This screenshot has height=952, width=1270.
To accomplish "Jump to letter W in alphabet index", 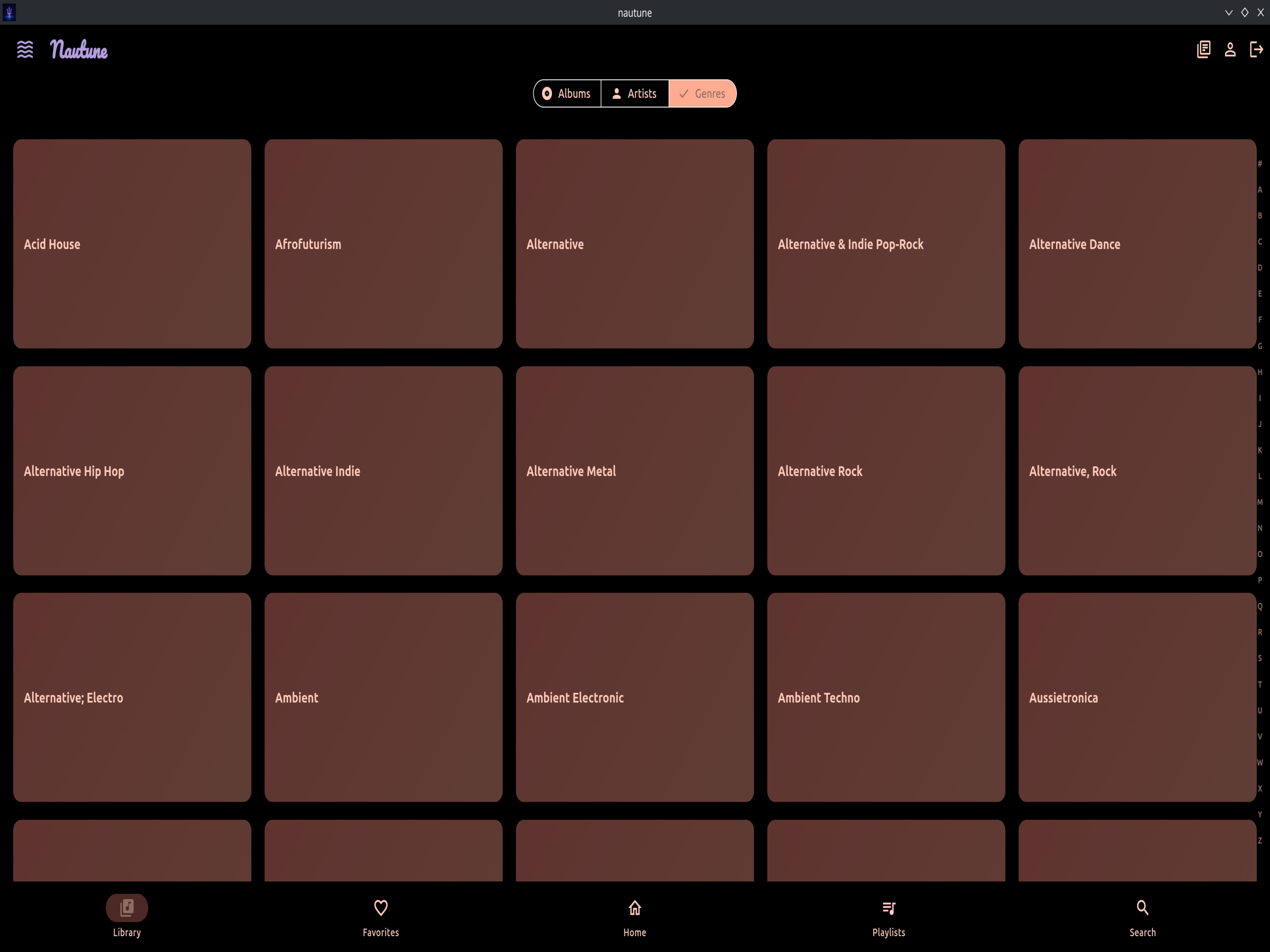I will [x=1260, y=762].
